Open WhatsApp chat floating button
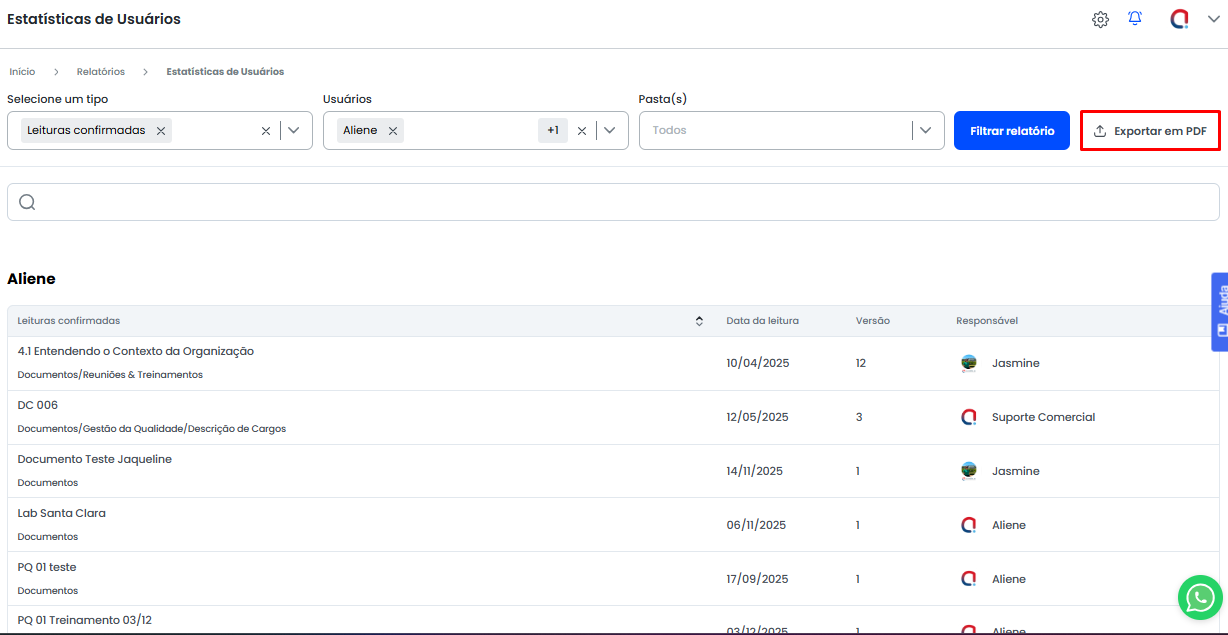This screenshot has width=1228, height=635. pyautogui.click(x=1199, y=598)
